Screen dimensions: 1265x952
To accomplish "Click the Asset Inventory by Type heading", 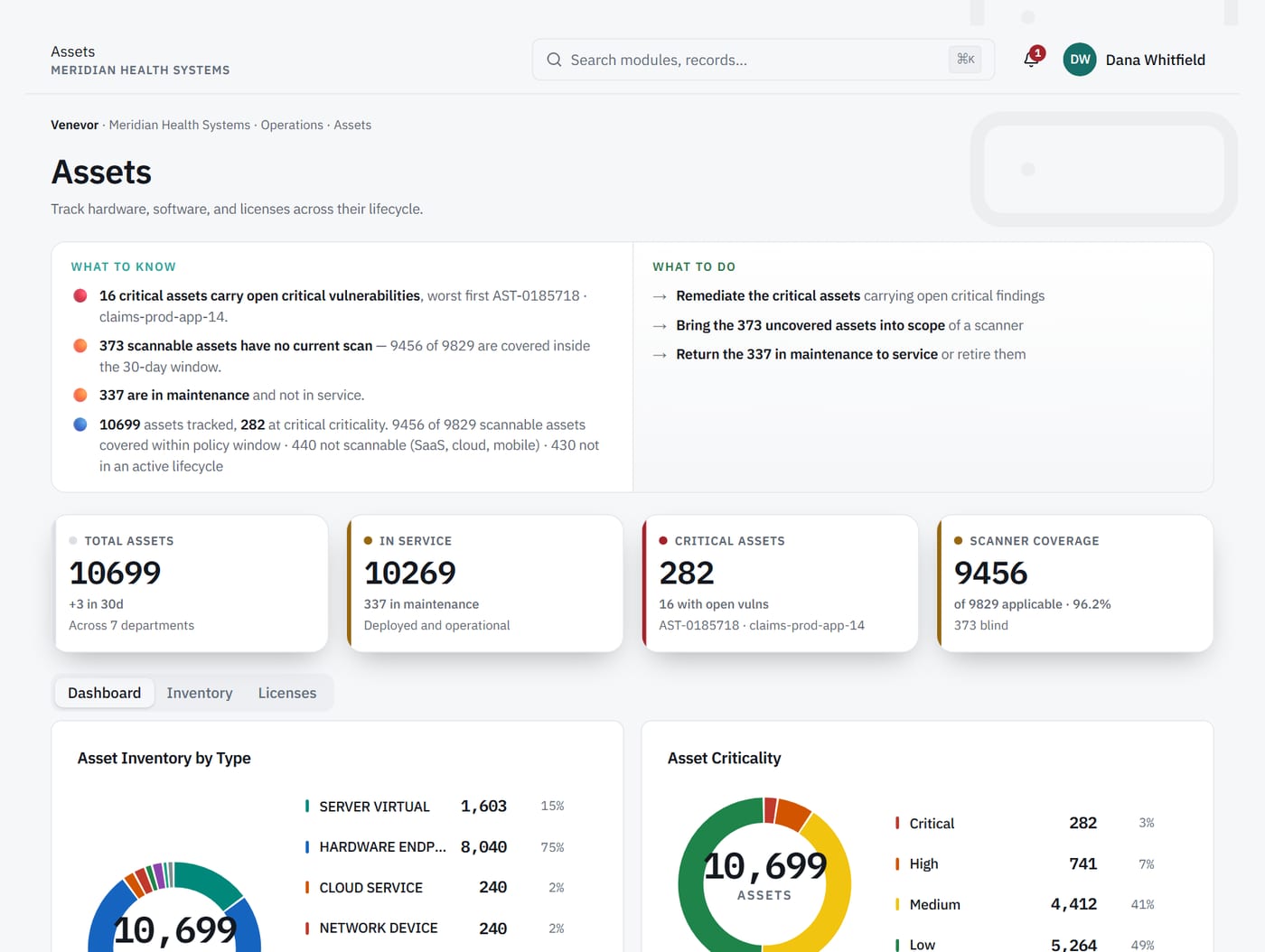I will [164, 758].
